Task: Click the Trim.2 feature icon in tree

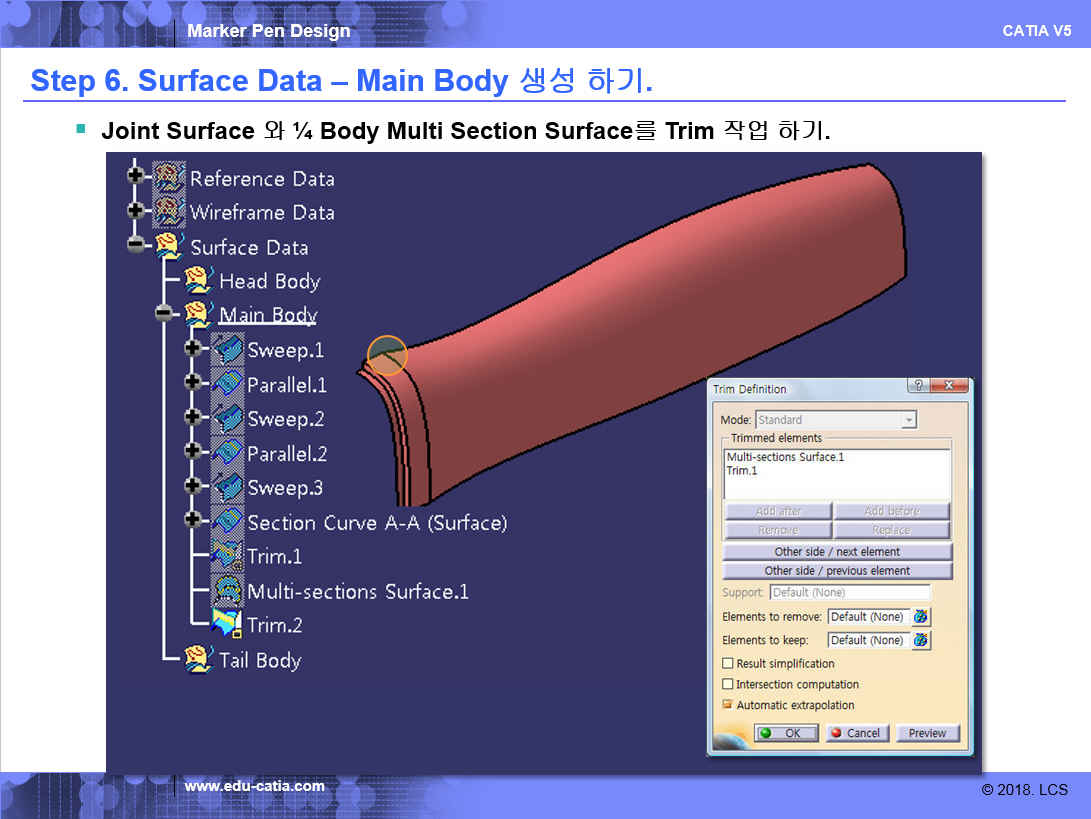Action: 228,624
